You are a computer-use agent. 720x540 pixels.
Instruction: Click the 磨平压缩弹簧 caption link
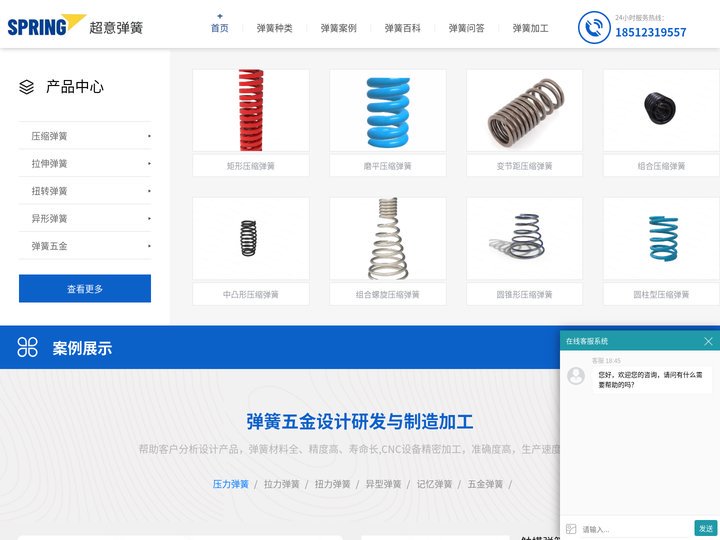pyautogui.click(x=388, y=166)
